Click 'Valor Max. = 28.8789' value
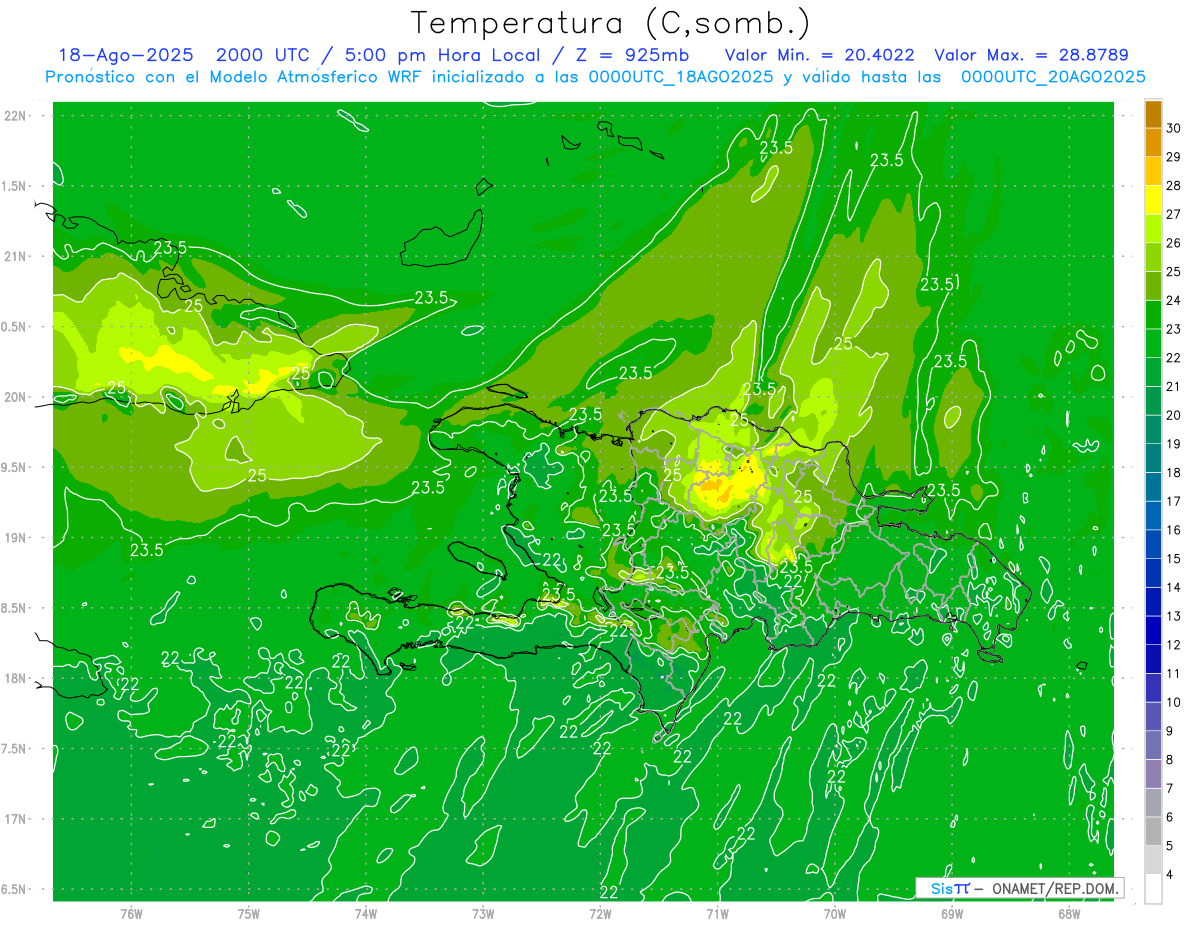 coord(1031,55)
